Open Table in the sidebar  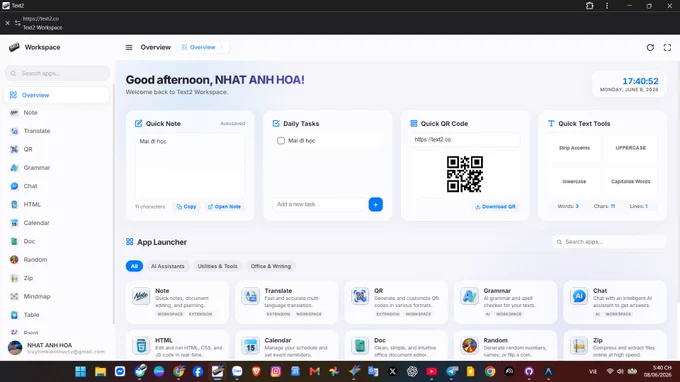click(x=56, y=315)
